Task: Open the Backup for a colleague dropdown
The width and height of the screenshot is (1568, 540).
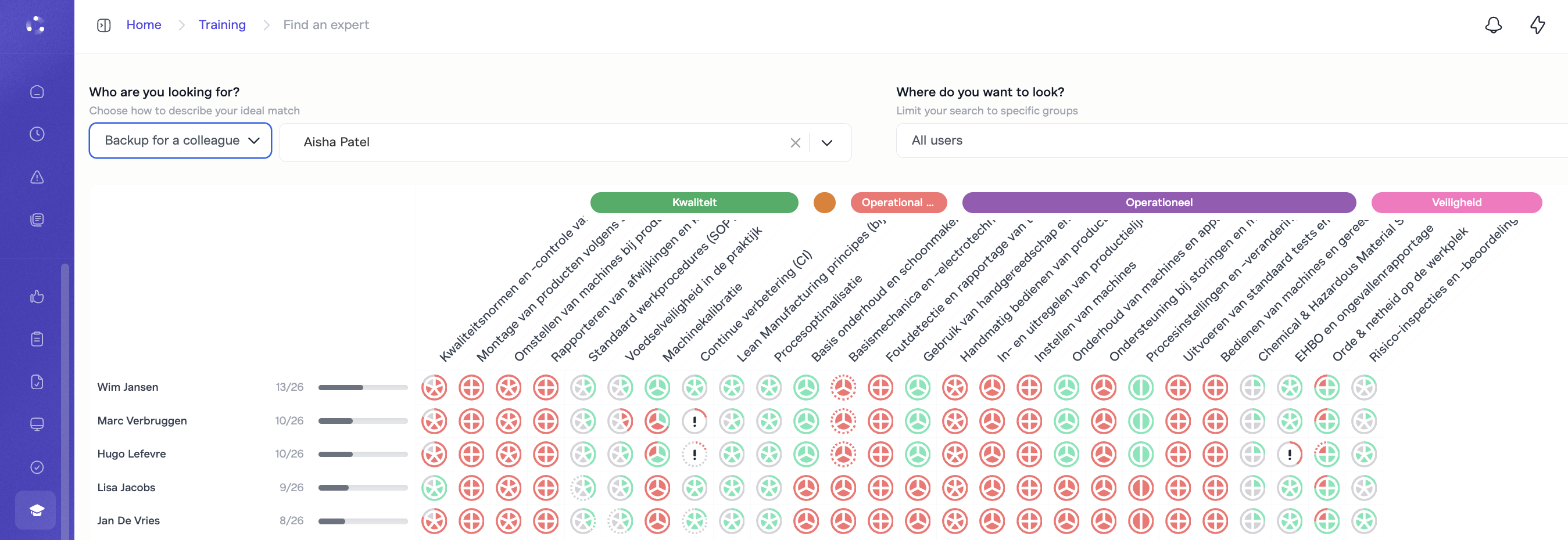Action: (180, 141)
